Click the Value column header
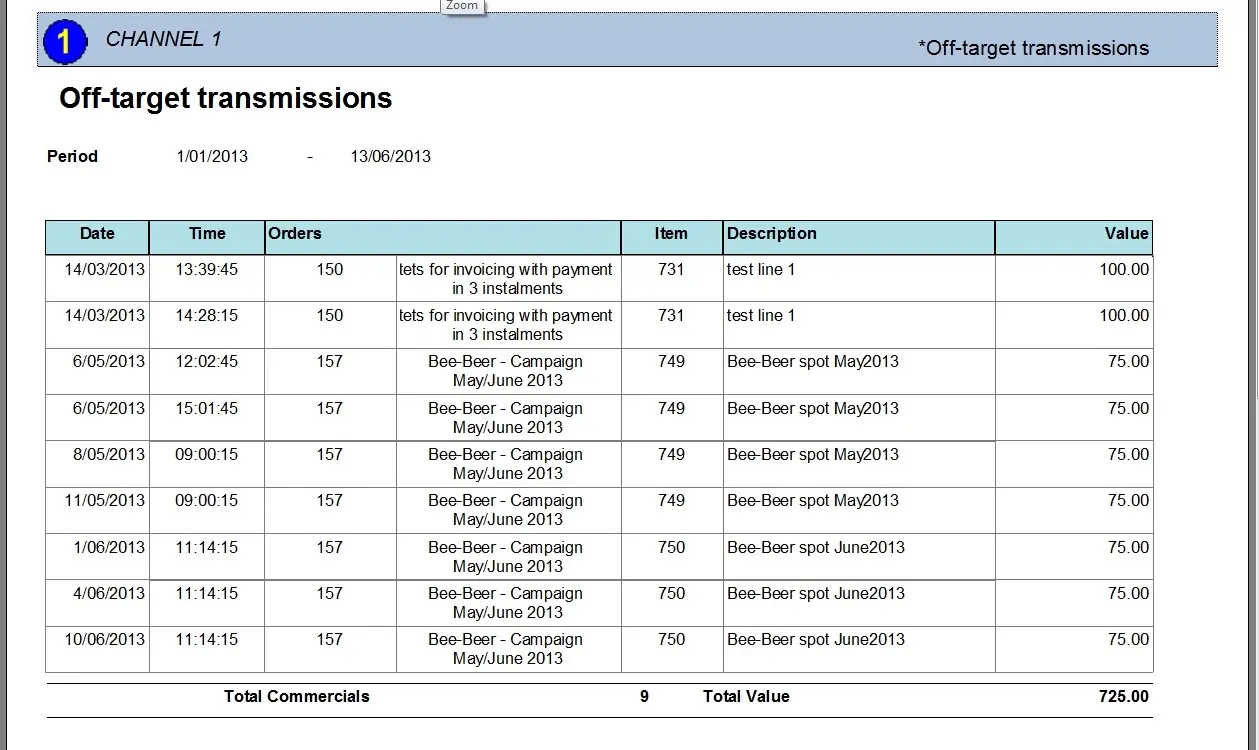This screenshot has width=1259, height=750. [1126, 234]
